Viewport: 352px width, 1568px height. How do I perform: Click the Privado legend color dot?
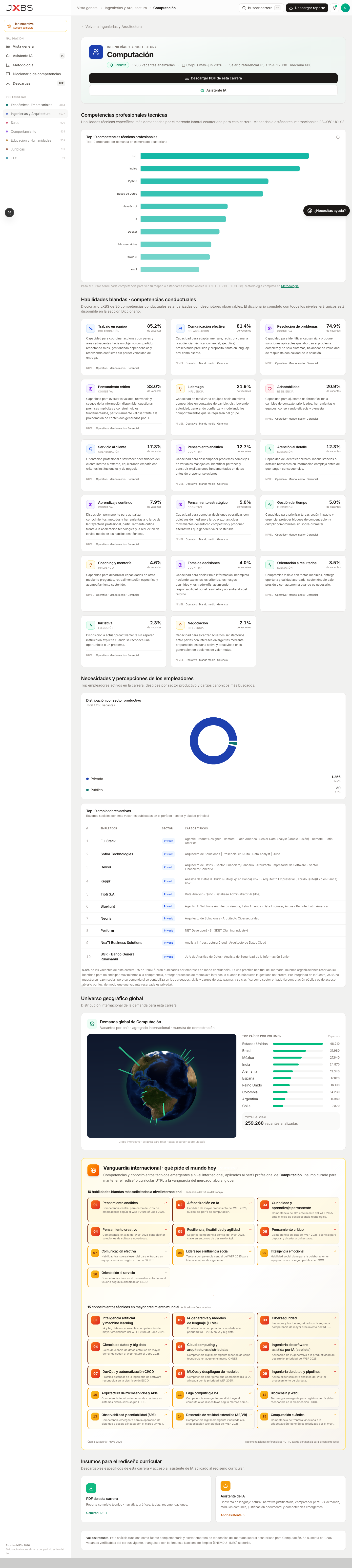point(87,779)
